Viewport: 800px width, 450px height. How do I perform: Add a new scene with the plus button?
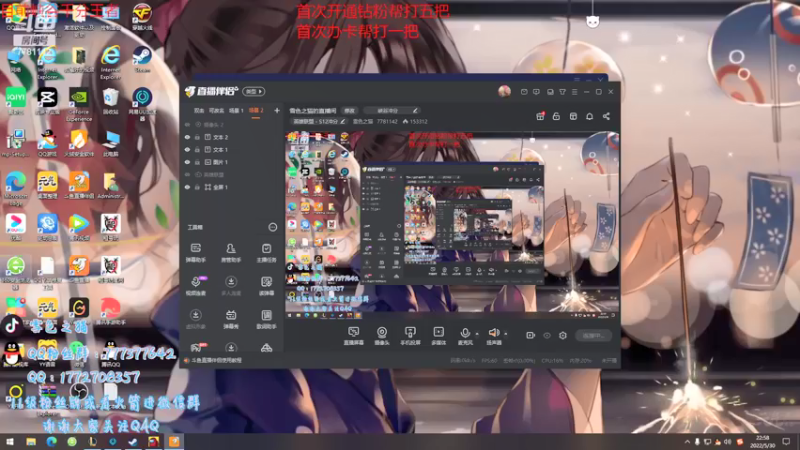[x=277, y=110]
